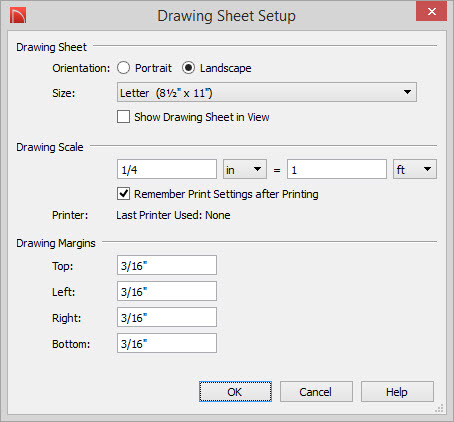Confirm with the OK button
Image resolution: width=454 pixels, height=422 pixels.
pyautogui.click(x=235, y=392)
